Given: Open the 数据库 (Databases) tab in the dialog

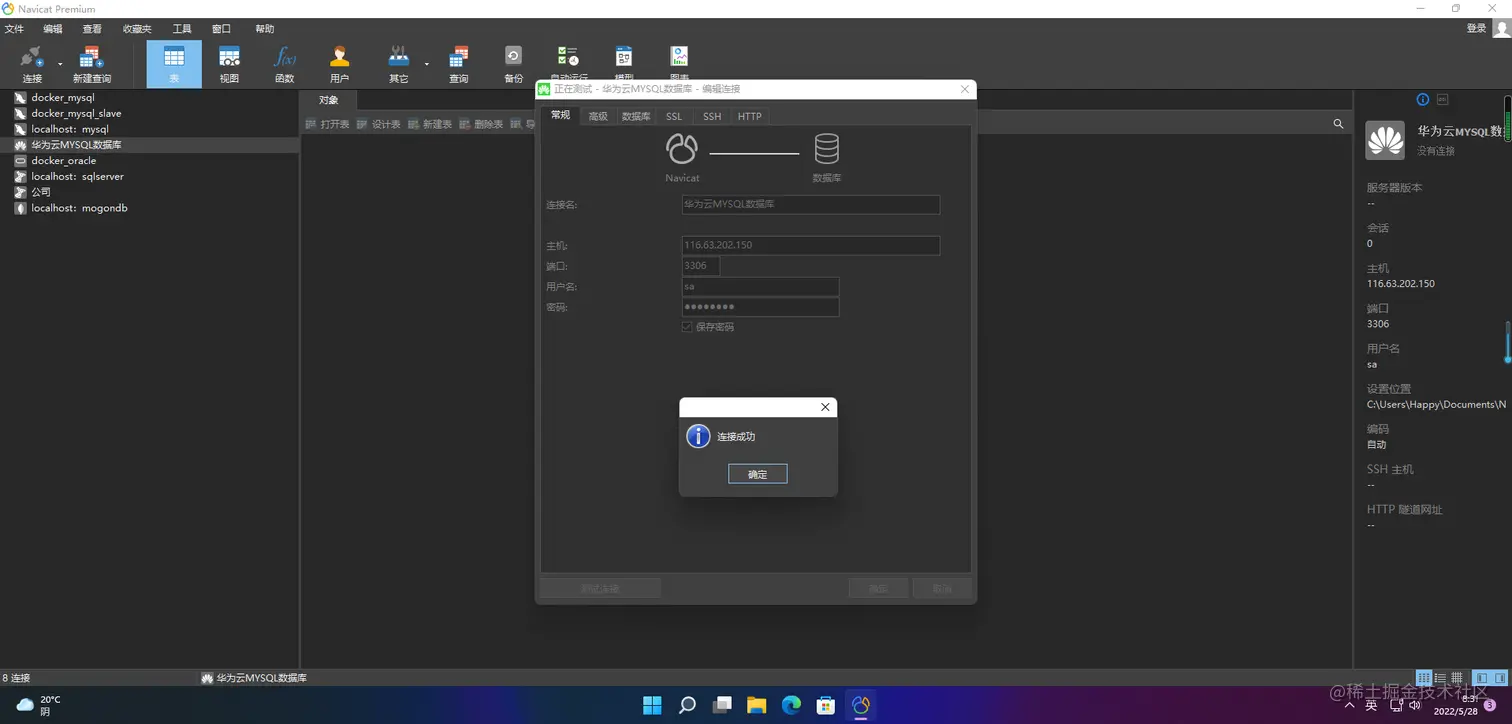Looking at the screenshot, I should (x=636, y=116).
